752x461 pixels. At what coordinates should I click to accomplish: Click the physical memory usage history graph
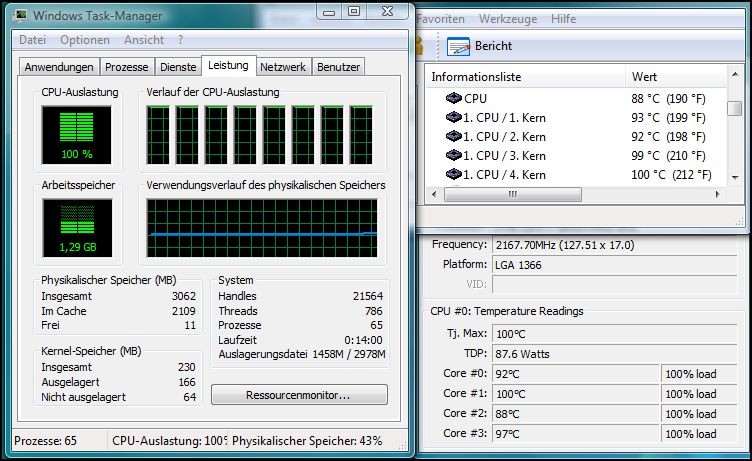coord(262,228)
